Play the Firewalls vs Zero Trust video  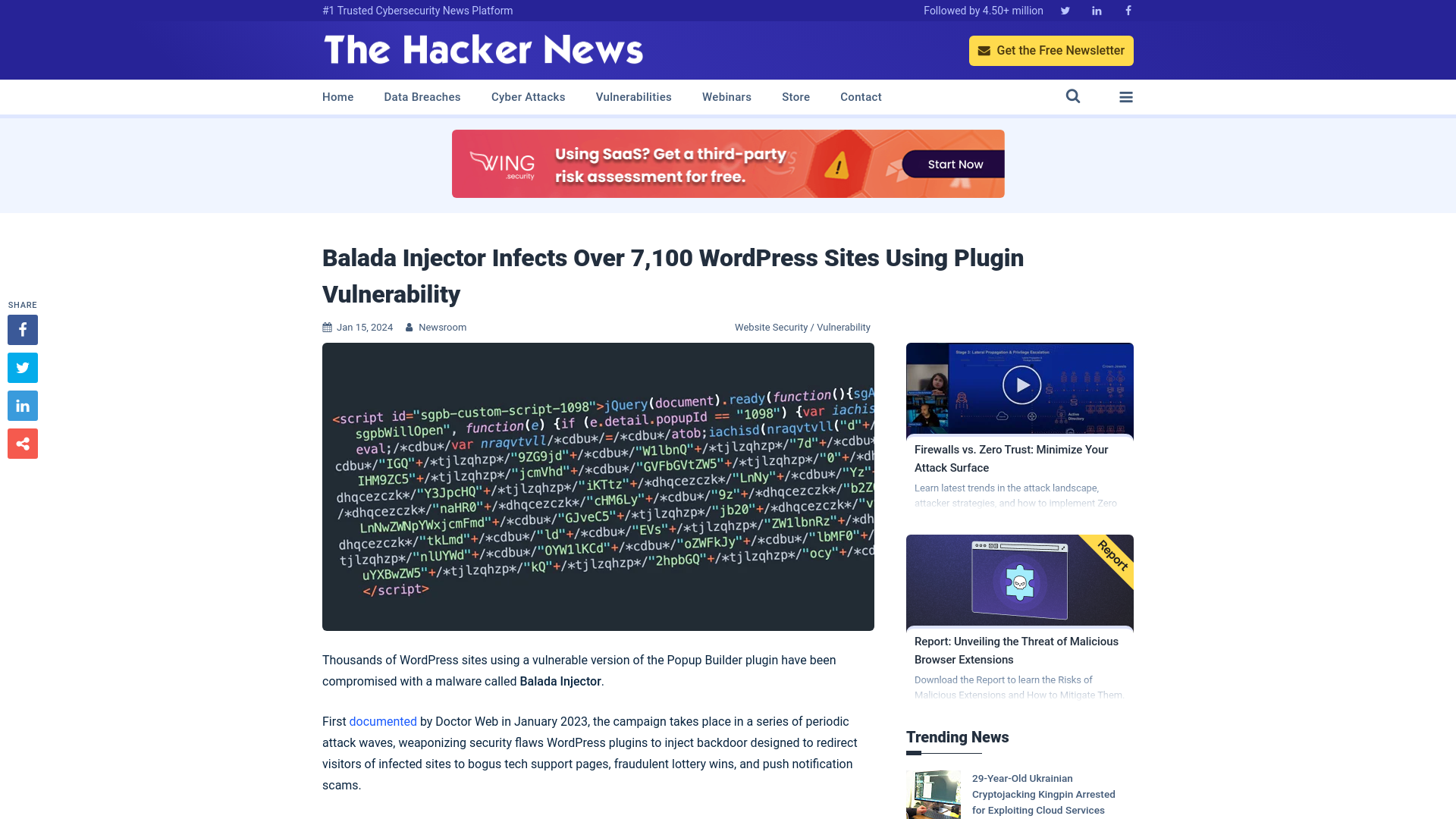coord(1020,385)
